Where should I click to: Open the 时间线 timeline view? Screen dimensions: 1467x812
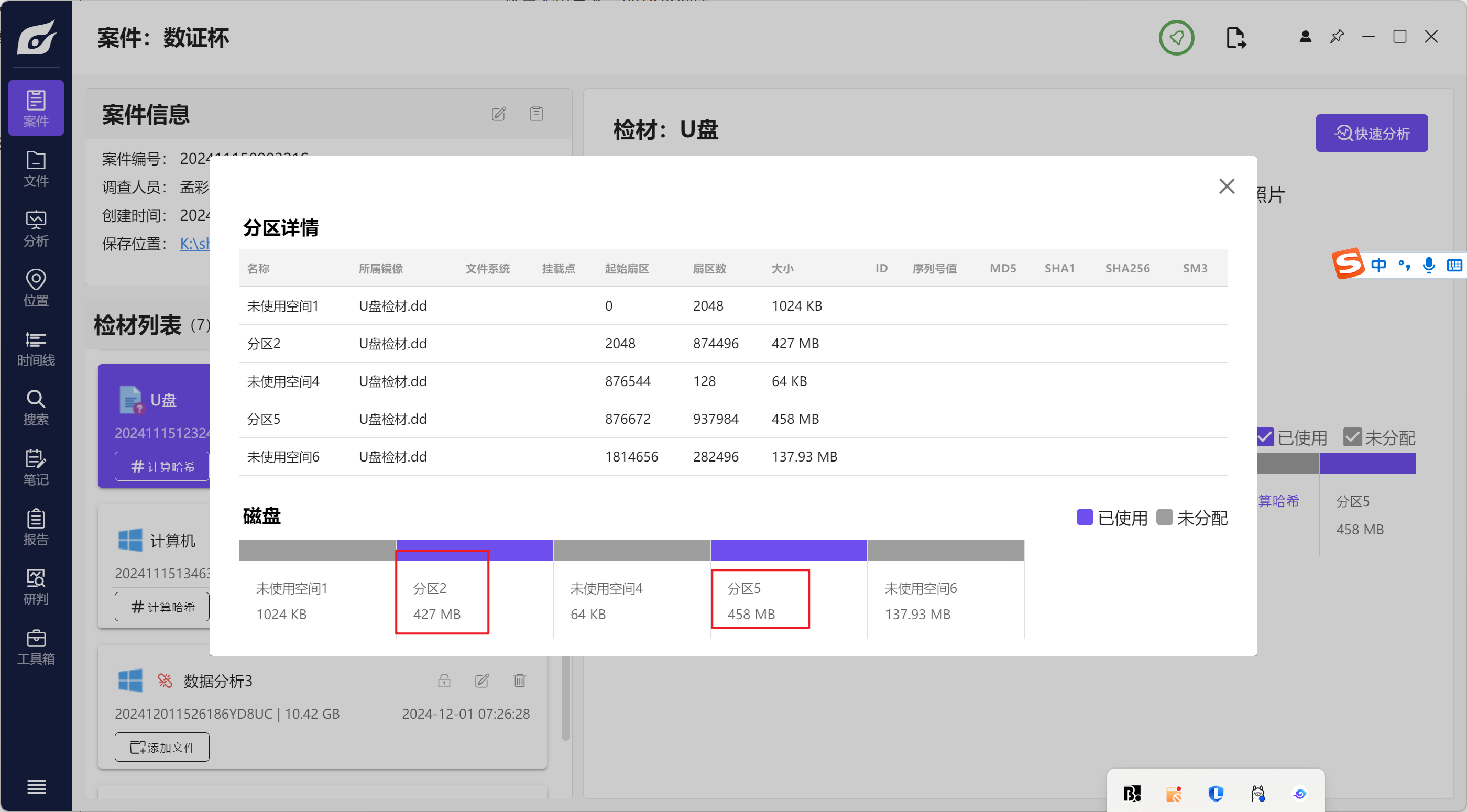[x=36, y=348]
